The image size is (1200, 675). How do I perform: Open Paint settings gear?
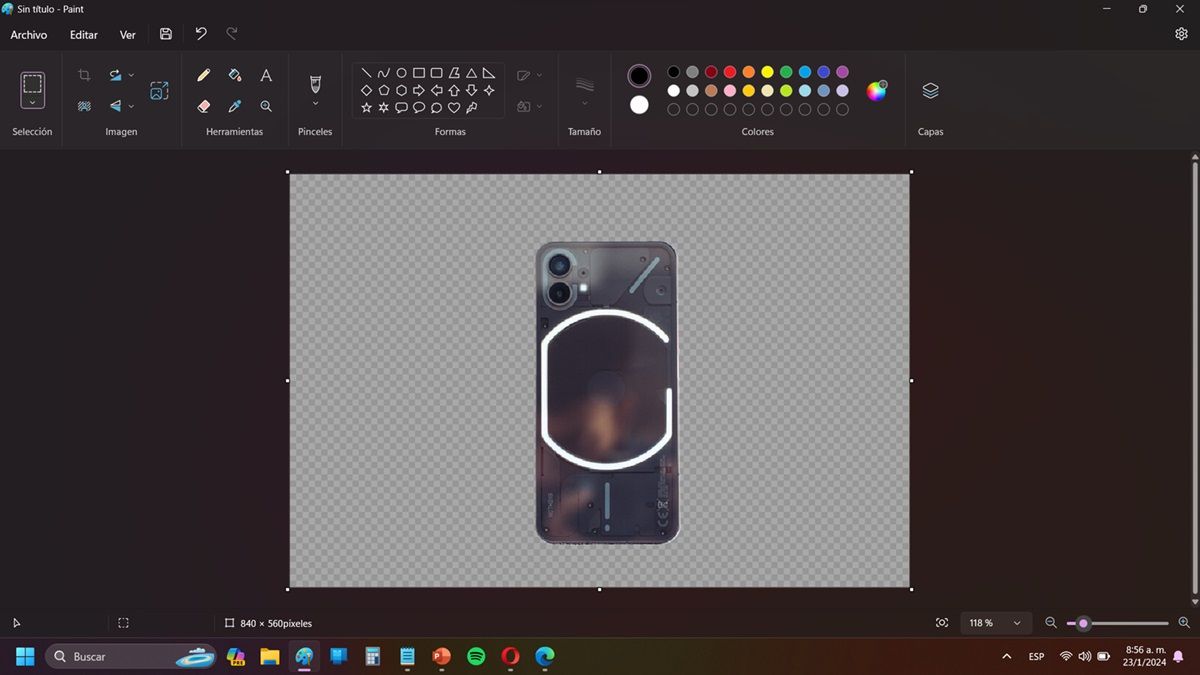pos(1181,34)
